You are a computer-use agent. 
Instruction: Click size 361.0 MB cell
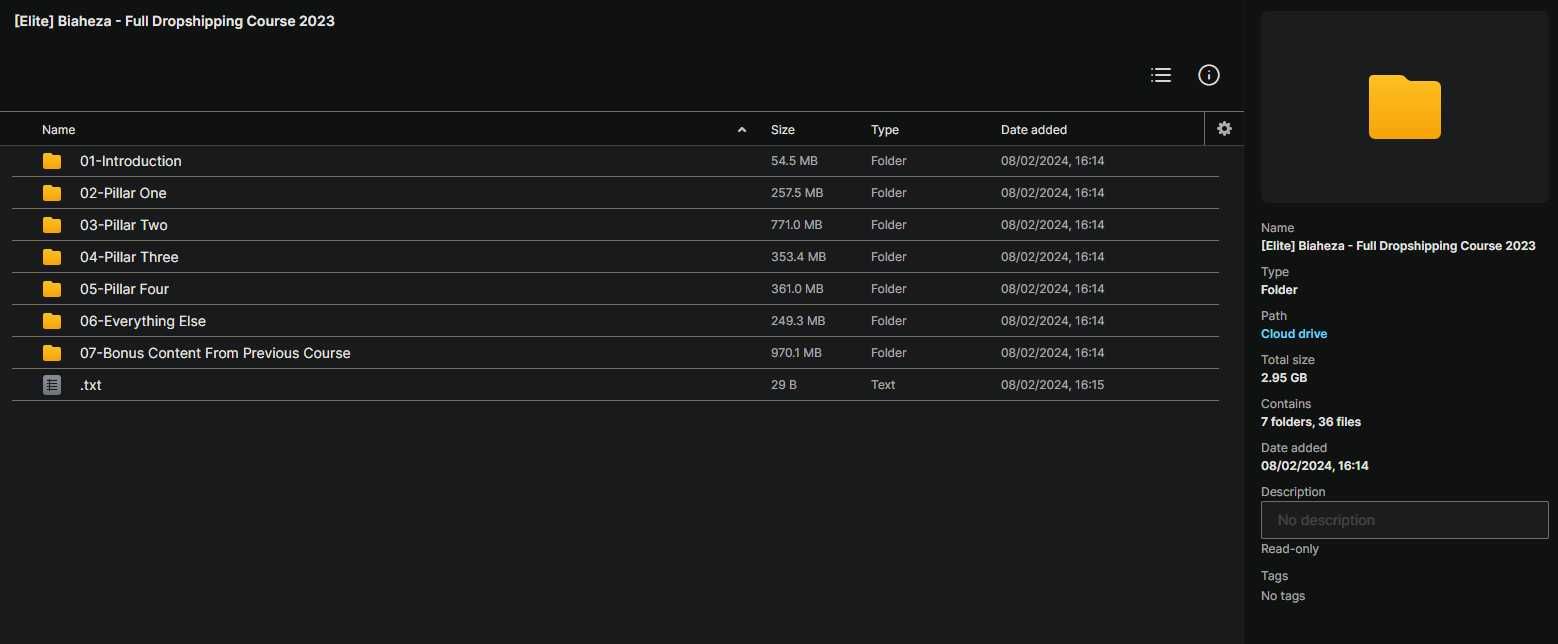[x=797, y=289]
